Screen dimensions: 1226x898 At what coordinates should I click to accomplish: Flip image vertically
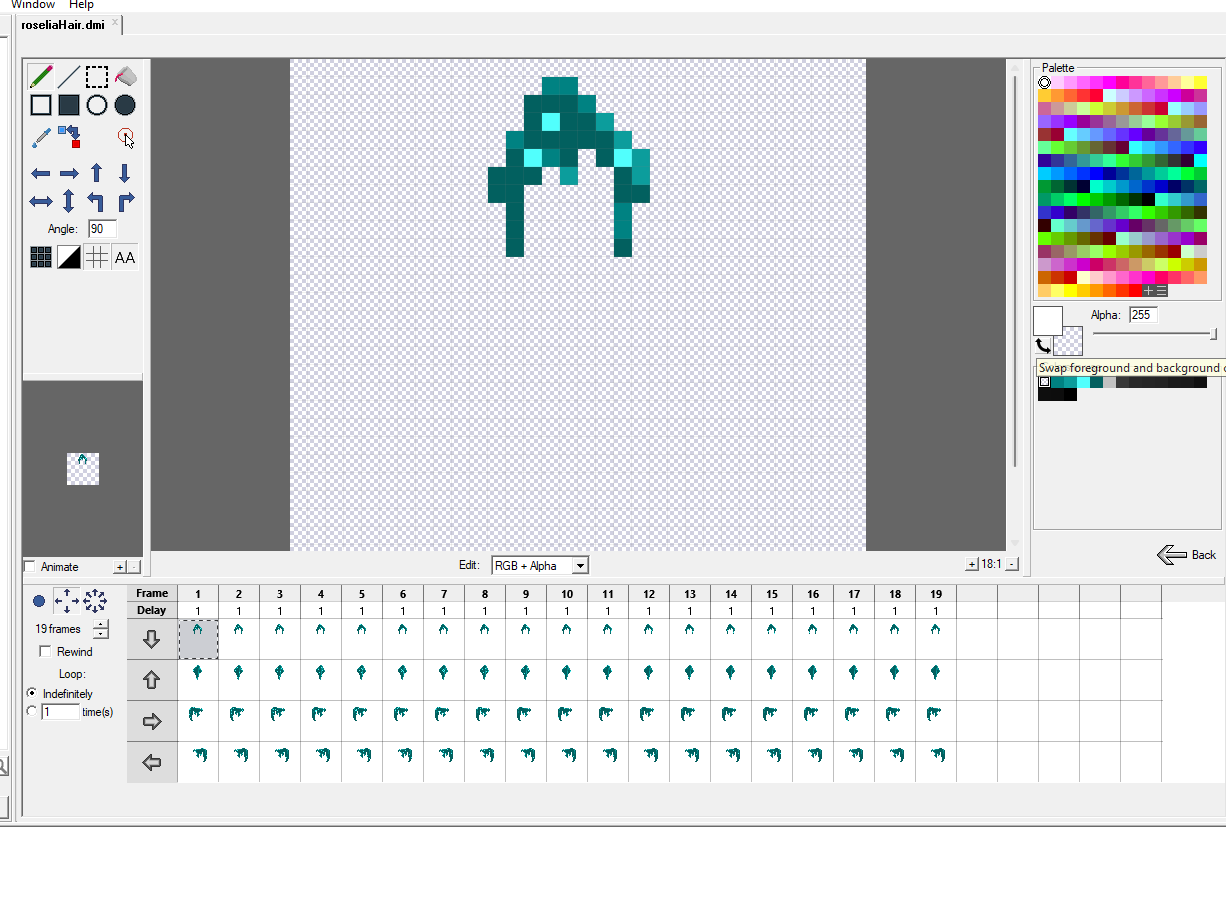(68, 201)
